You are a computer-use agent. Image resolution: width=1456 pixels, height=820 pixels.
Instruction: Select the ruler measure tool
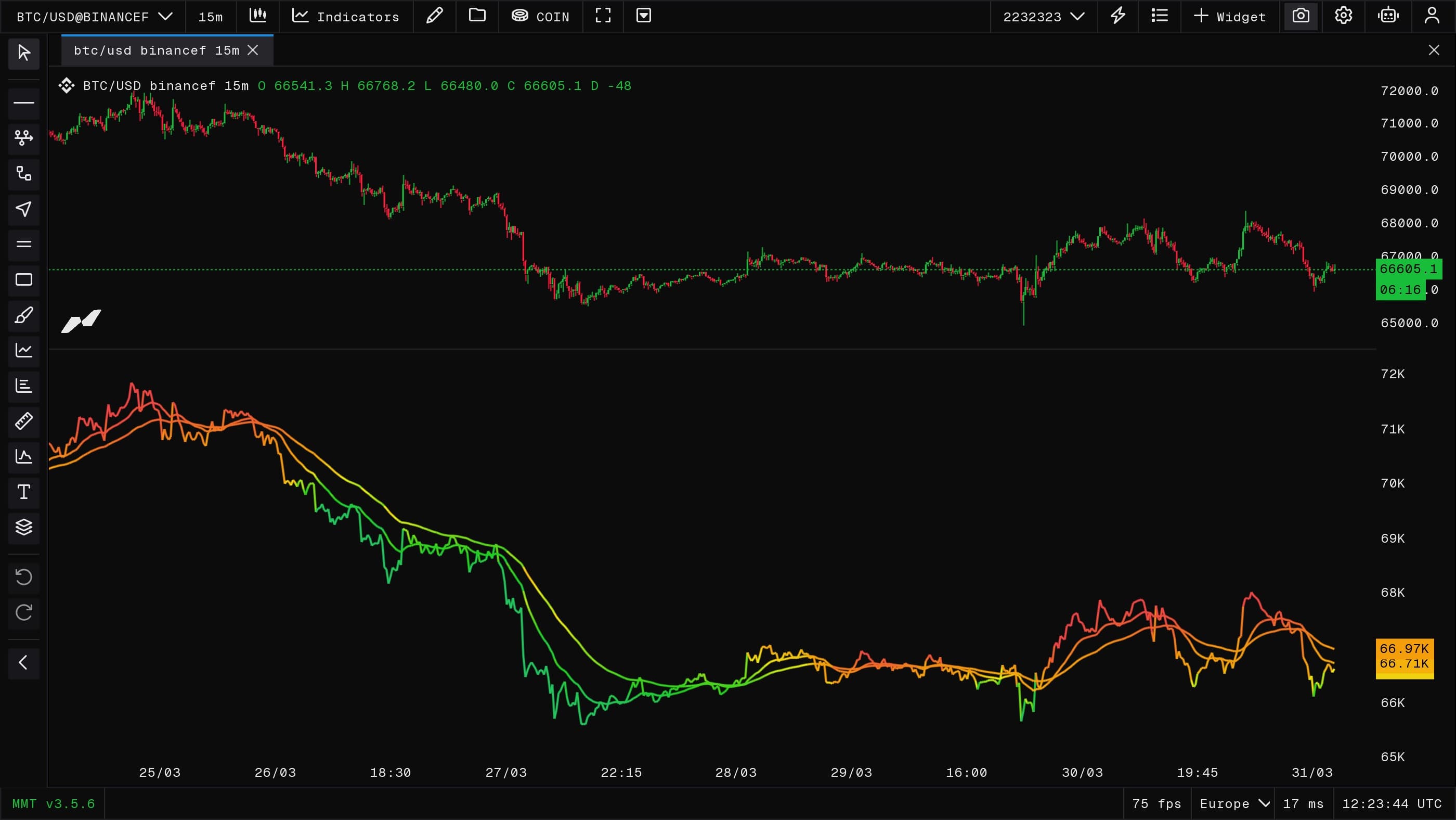(24, 421)
